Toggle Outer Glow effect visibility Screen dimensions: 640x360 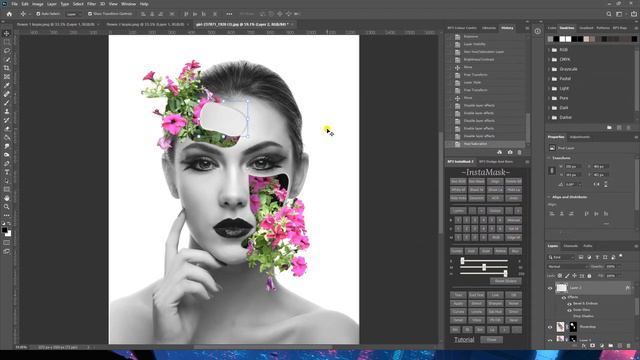pos(569,310)
